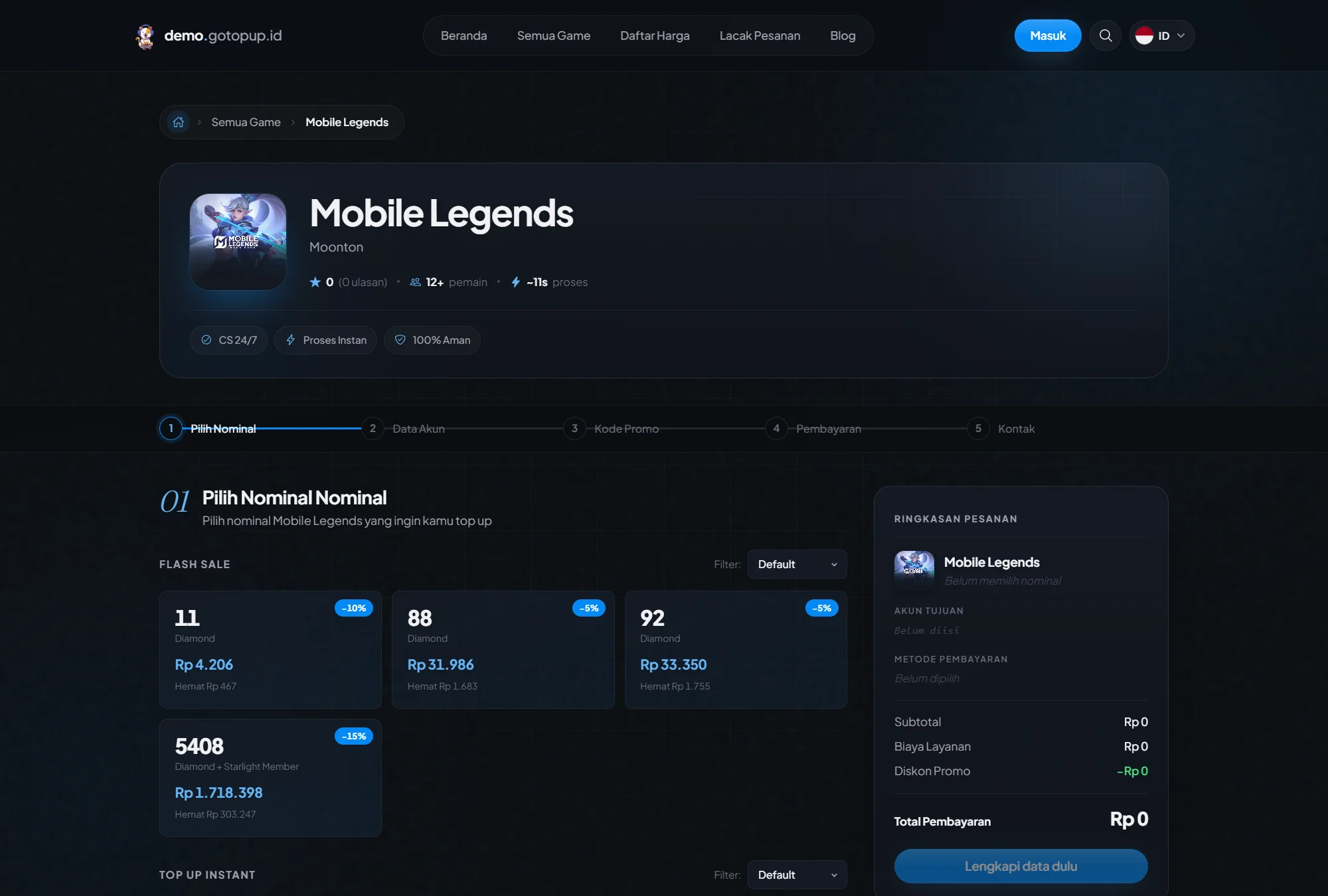This screenshot has width=1328, height=896.
Task: Click the Moonton publisher name
Action: (x=336, y=247)
